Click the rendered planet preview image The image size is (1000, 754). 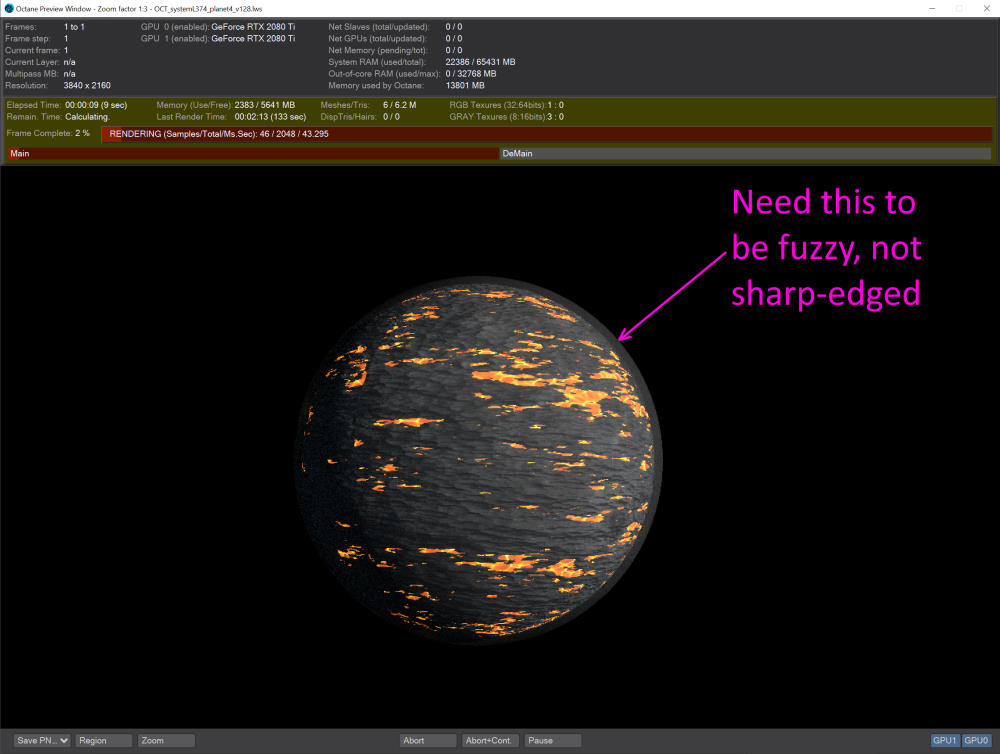pyautogui.click(x=478, y=461)
